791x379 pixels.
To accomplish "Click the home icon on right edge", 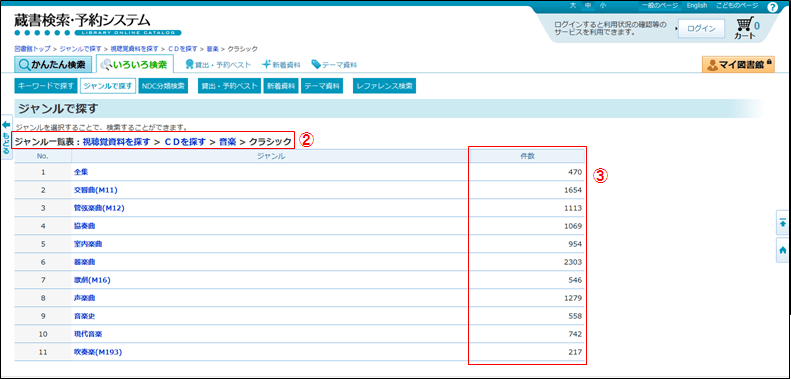I will [783, 250].
